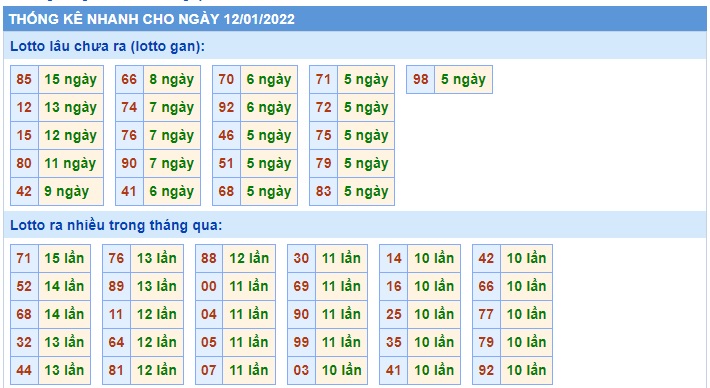Click number 46 in the gan table
The height and width of the screenshot is (388, 710).
tap(226, 135)
